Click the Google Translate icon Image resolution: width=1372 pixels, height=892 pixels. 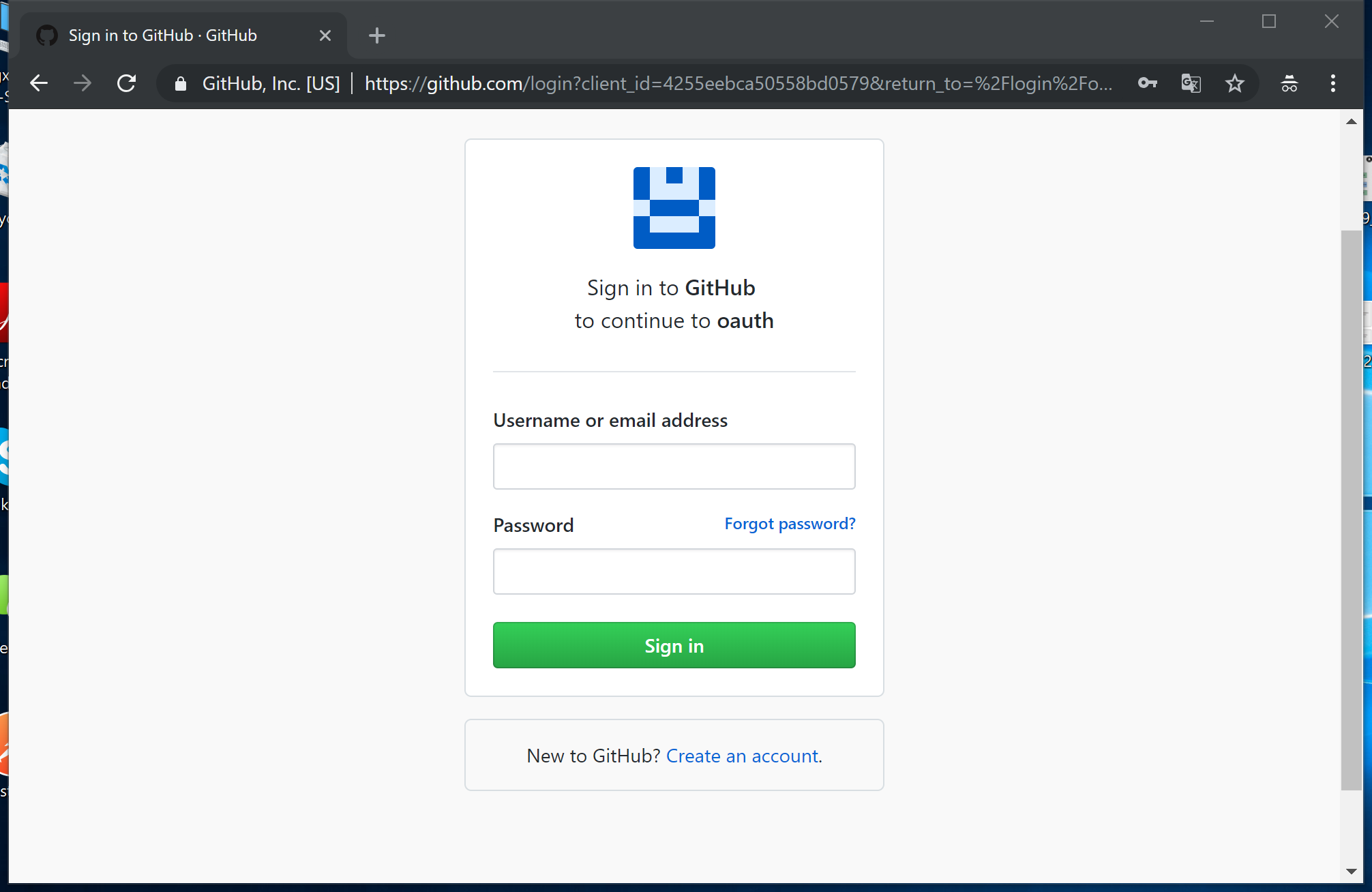(x=1191, y=83)
